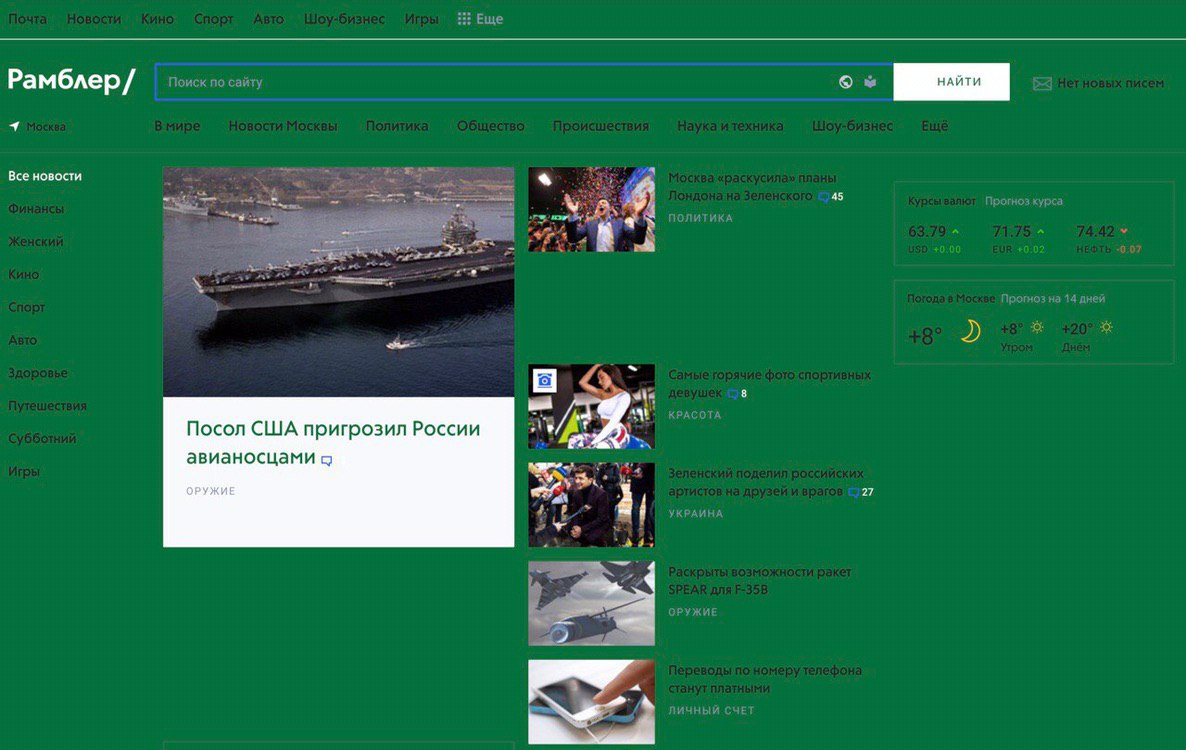Open Зеленский поделил российских артистов article
1186x750 pixels.
(765, 482)
